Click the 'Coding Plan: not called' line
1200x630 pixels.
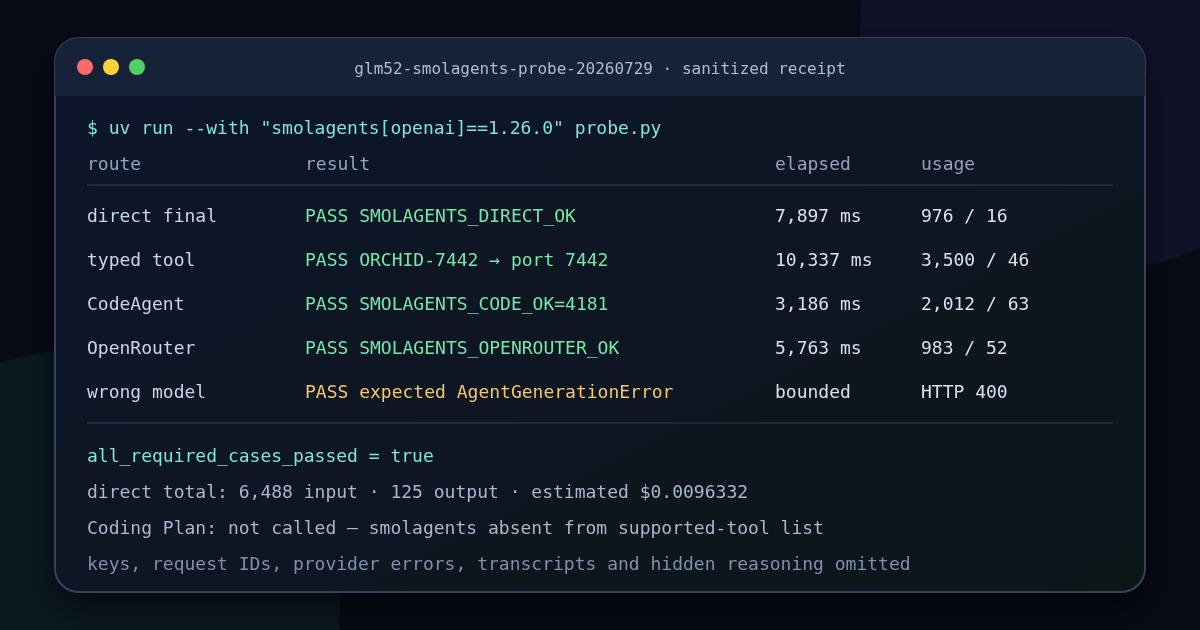click(455, 528)
